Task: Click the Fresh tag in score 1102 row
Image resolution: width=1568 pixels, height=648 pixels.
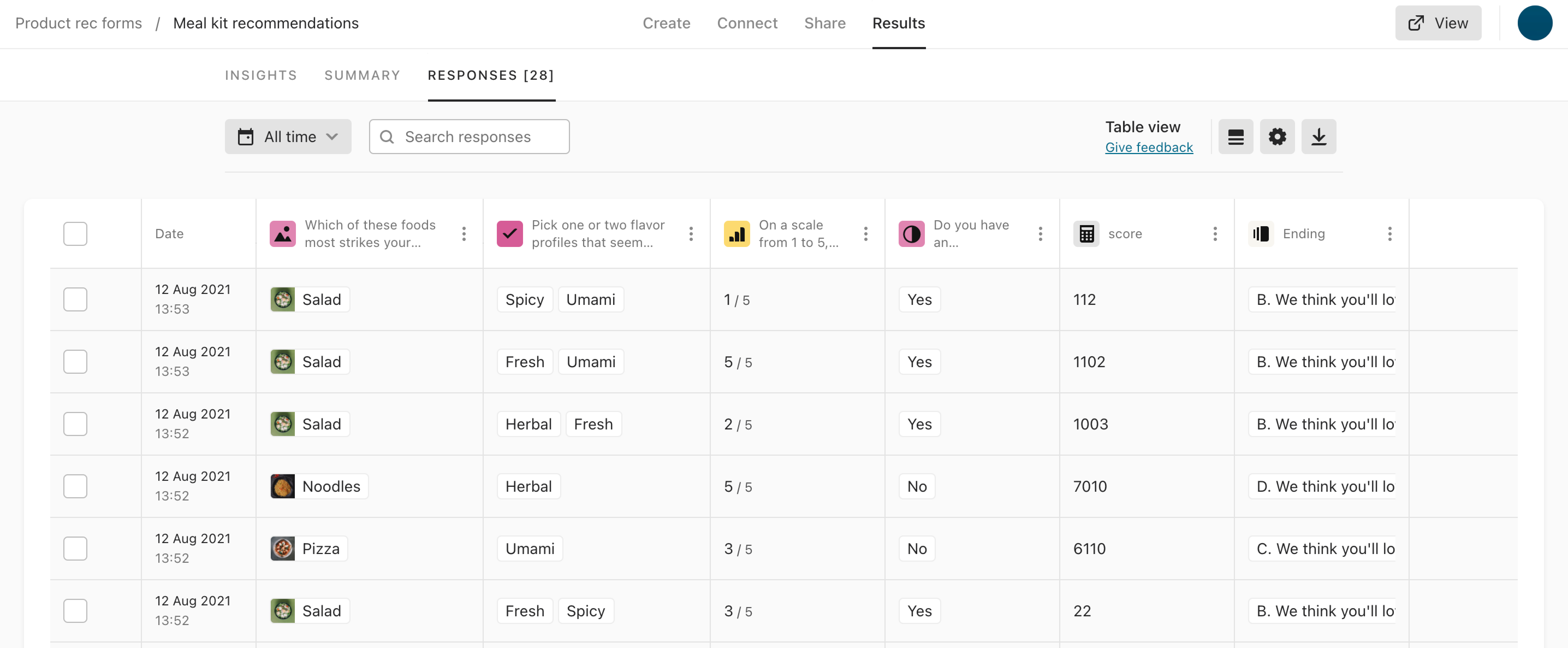Action: pyautogui.click(x=525, y=362)
